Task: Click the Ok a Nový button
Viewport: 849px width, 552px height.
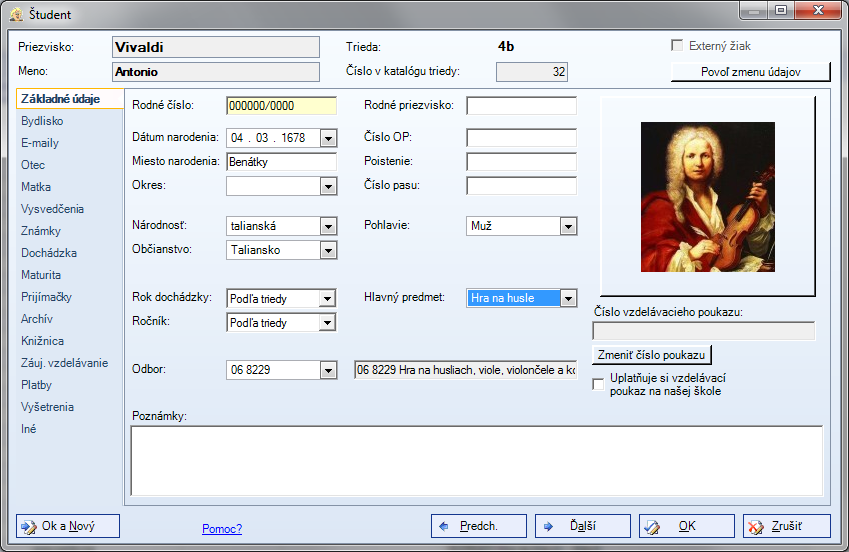Action: click(68, 526)
